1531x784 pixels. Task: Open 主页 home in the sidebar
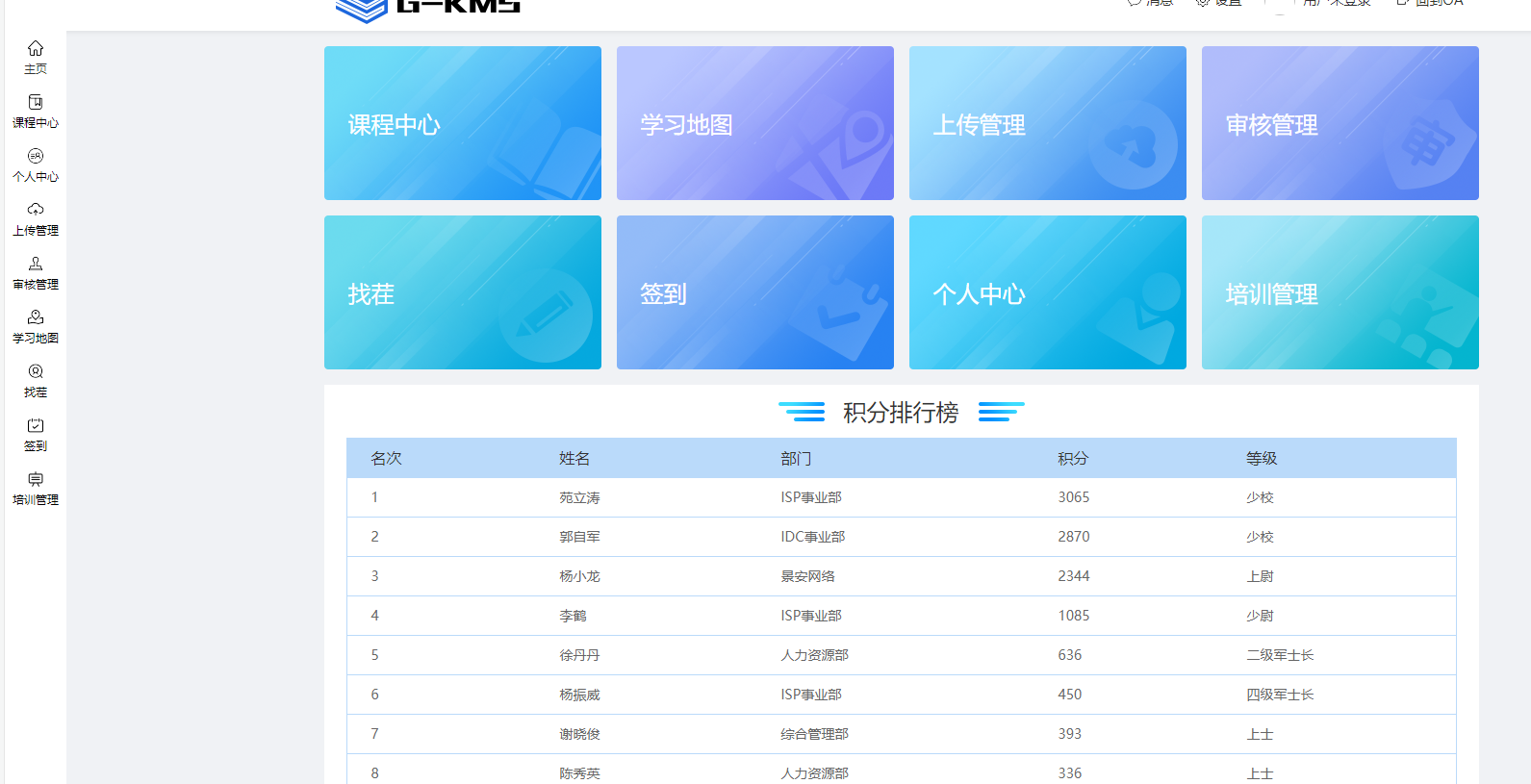click(36, 57)
